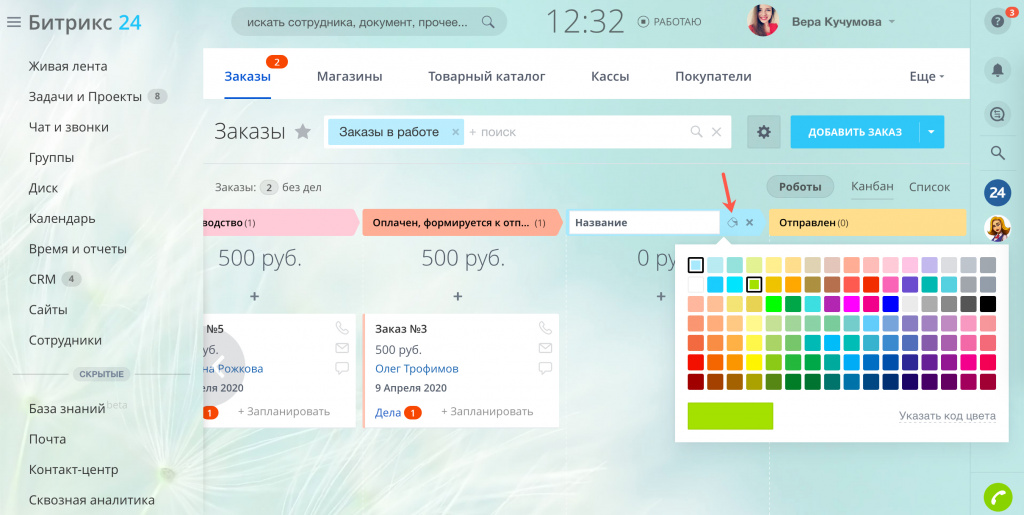This screenshot has height=515, width=1024.
Task: Open Сайты menu item
Action: click(48, 310)
